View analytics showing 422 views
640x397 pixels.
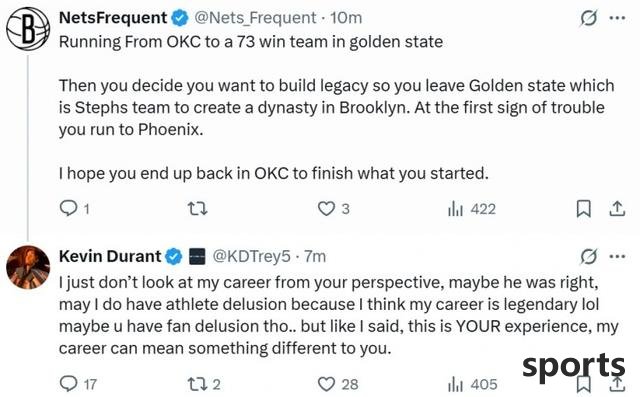(x=472, y=209)
